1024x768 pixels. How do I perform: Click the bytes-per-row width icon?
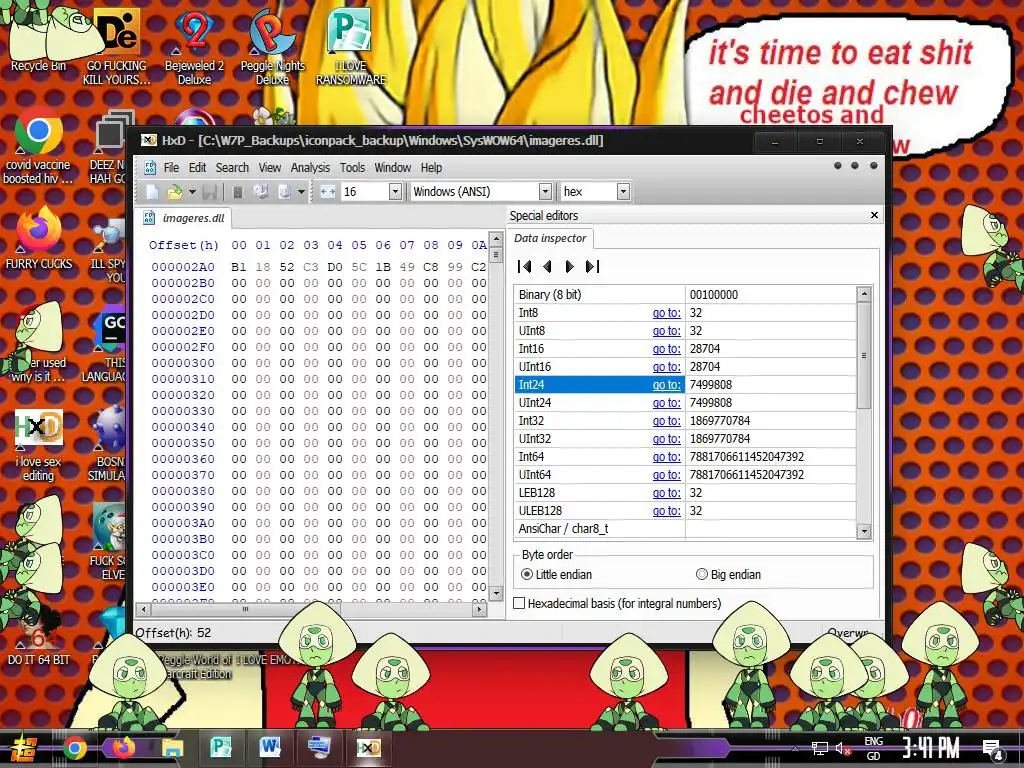(x=328, y=191)
